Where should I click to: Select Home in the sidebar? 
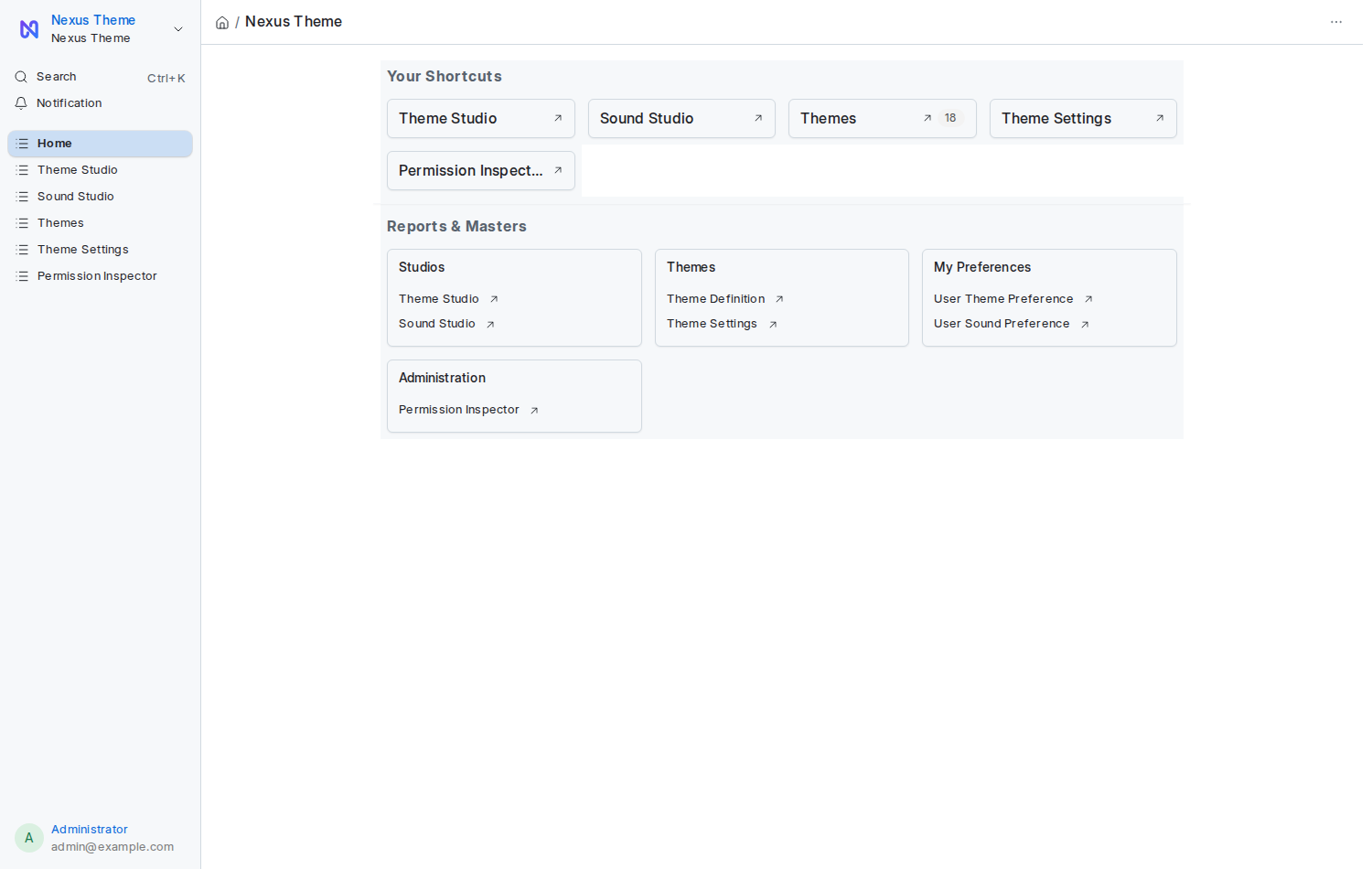100,144
